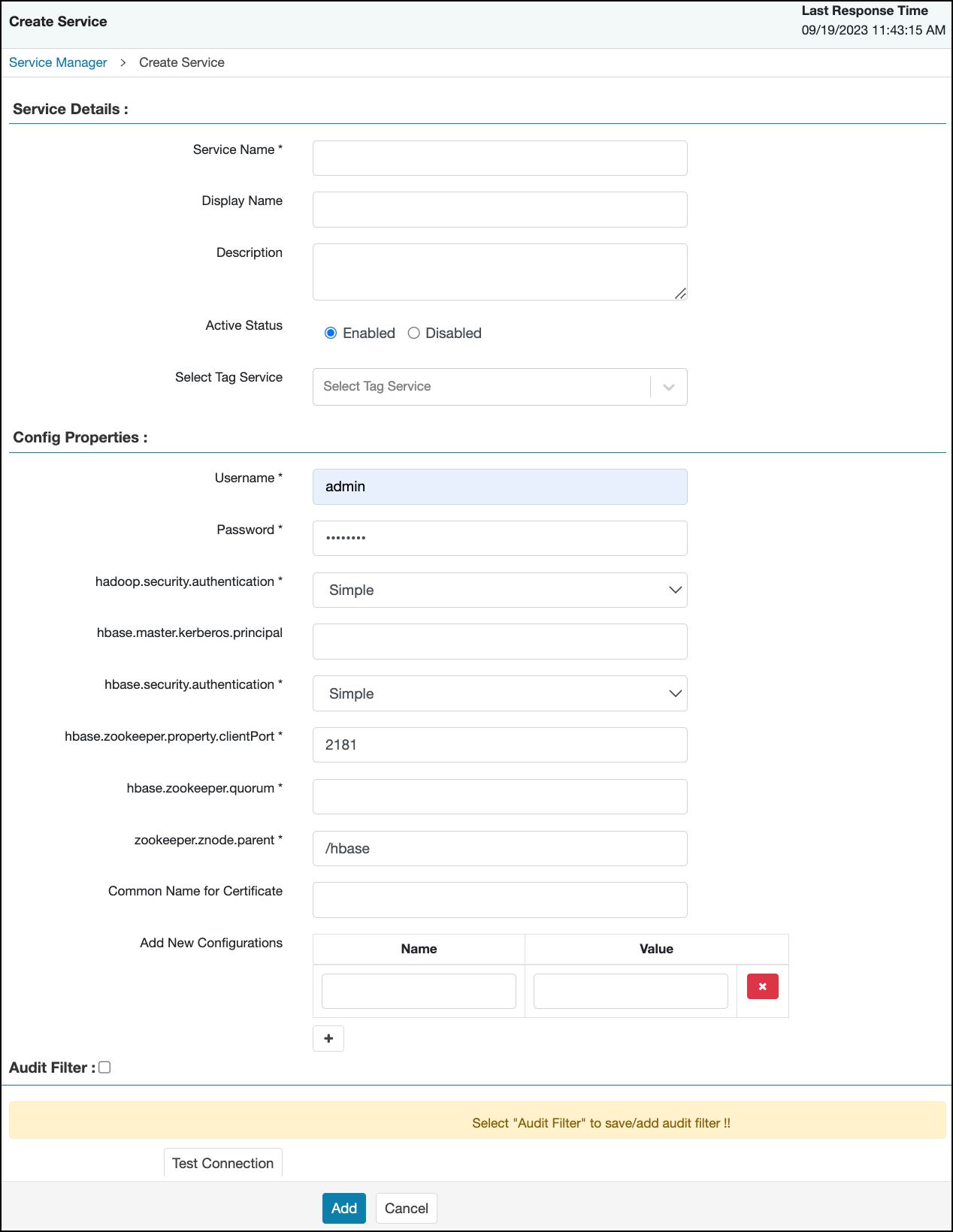Viewport: 953px width, 1232px height.
Task: Expand hbase.security.authentication dropdown
Action: [500, 693]
